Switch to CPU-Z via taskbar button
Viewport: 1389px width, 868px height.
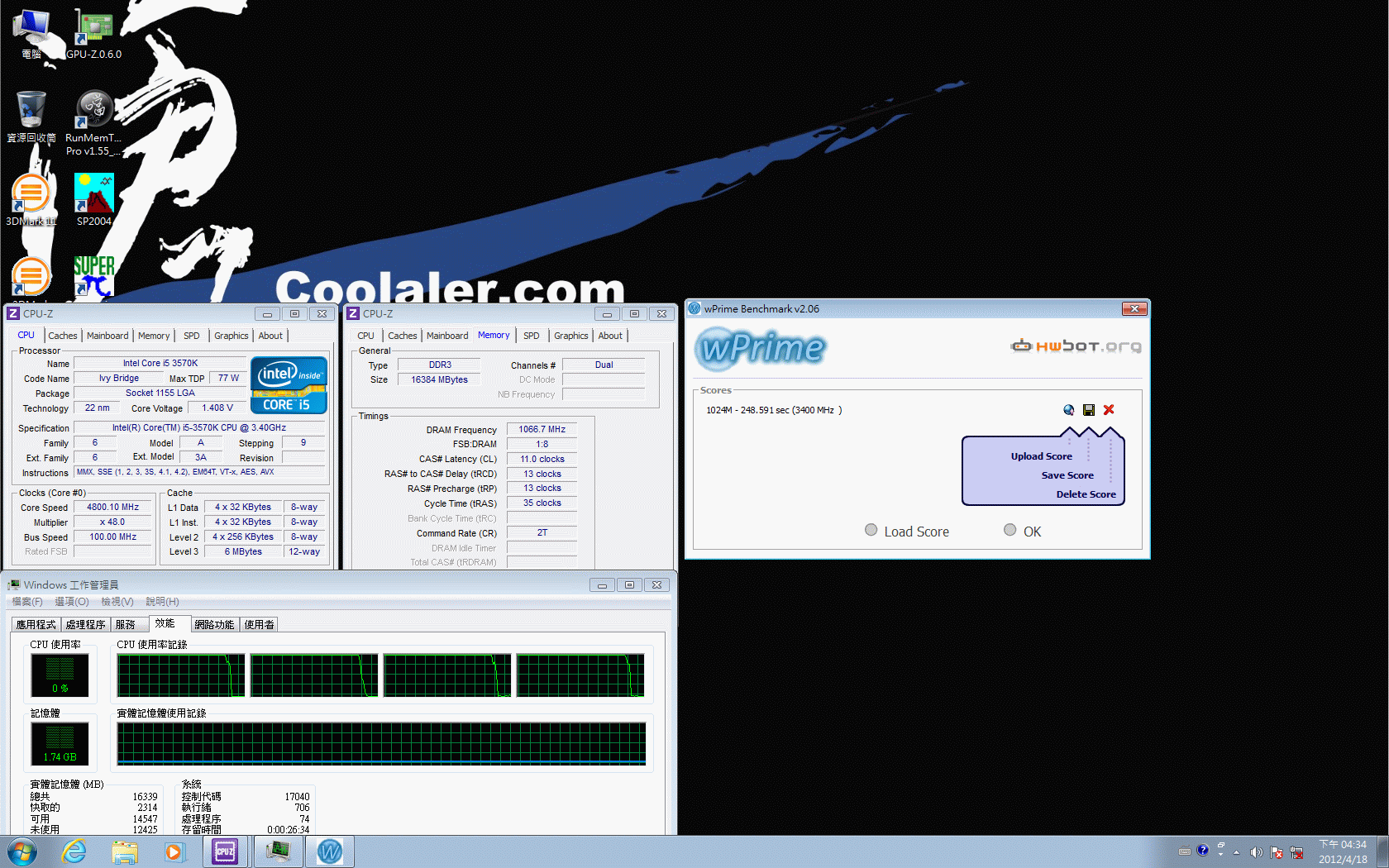(225, 851)
